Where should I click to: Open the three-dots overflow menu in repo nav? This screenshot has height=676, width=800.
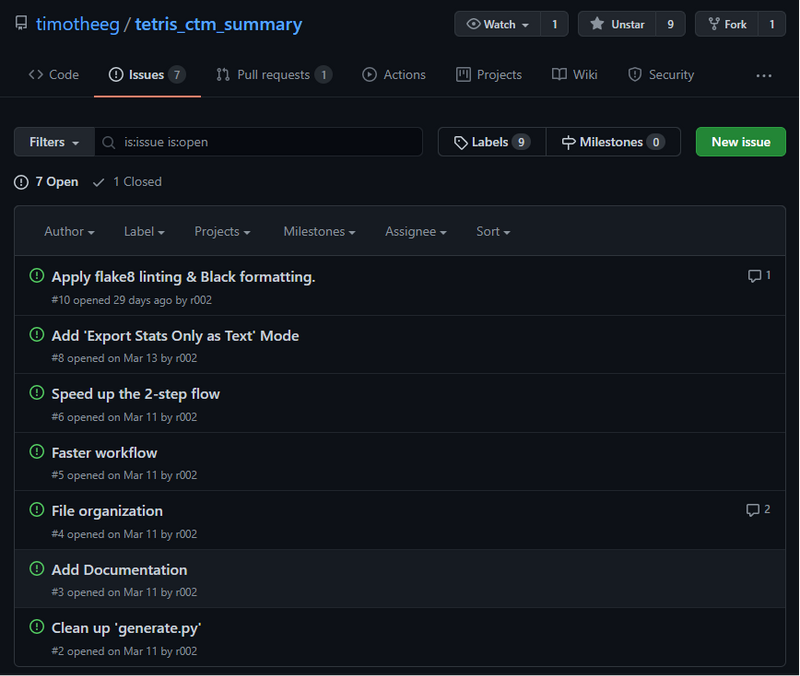tap(764, 76)
